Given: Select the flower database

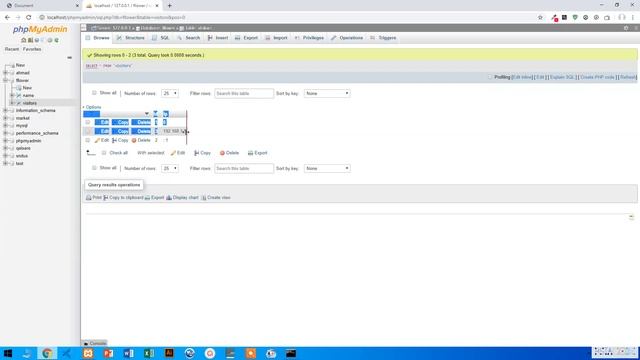Looking at the screenshot, I should coord(22,80).
